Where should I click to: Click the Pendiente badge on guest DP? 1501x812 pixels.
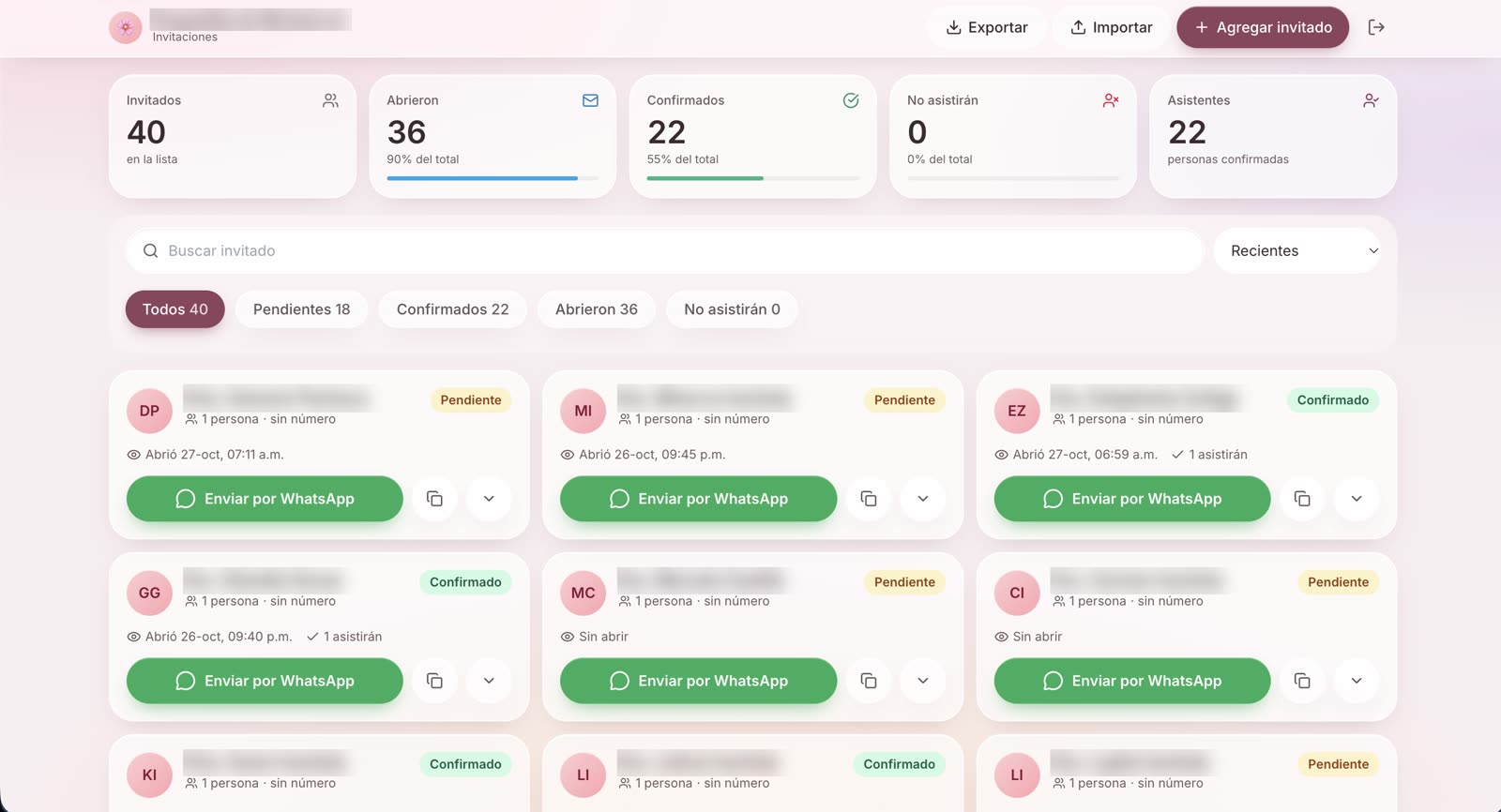click(471, 400)
